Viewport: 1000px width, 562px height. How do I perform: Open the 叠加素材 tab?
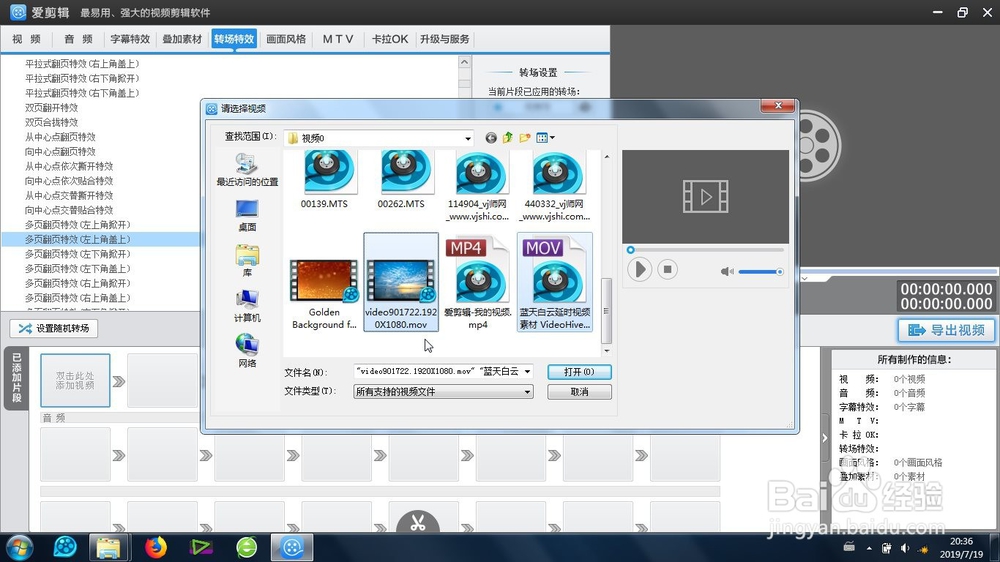[x=182, y=39]
